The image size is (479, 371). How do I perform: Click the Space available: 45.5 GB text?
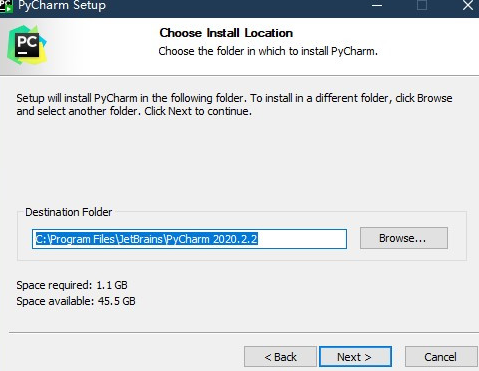[76, 301]
